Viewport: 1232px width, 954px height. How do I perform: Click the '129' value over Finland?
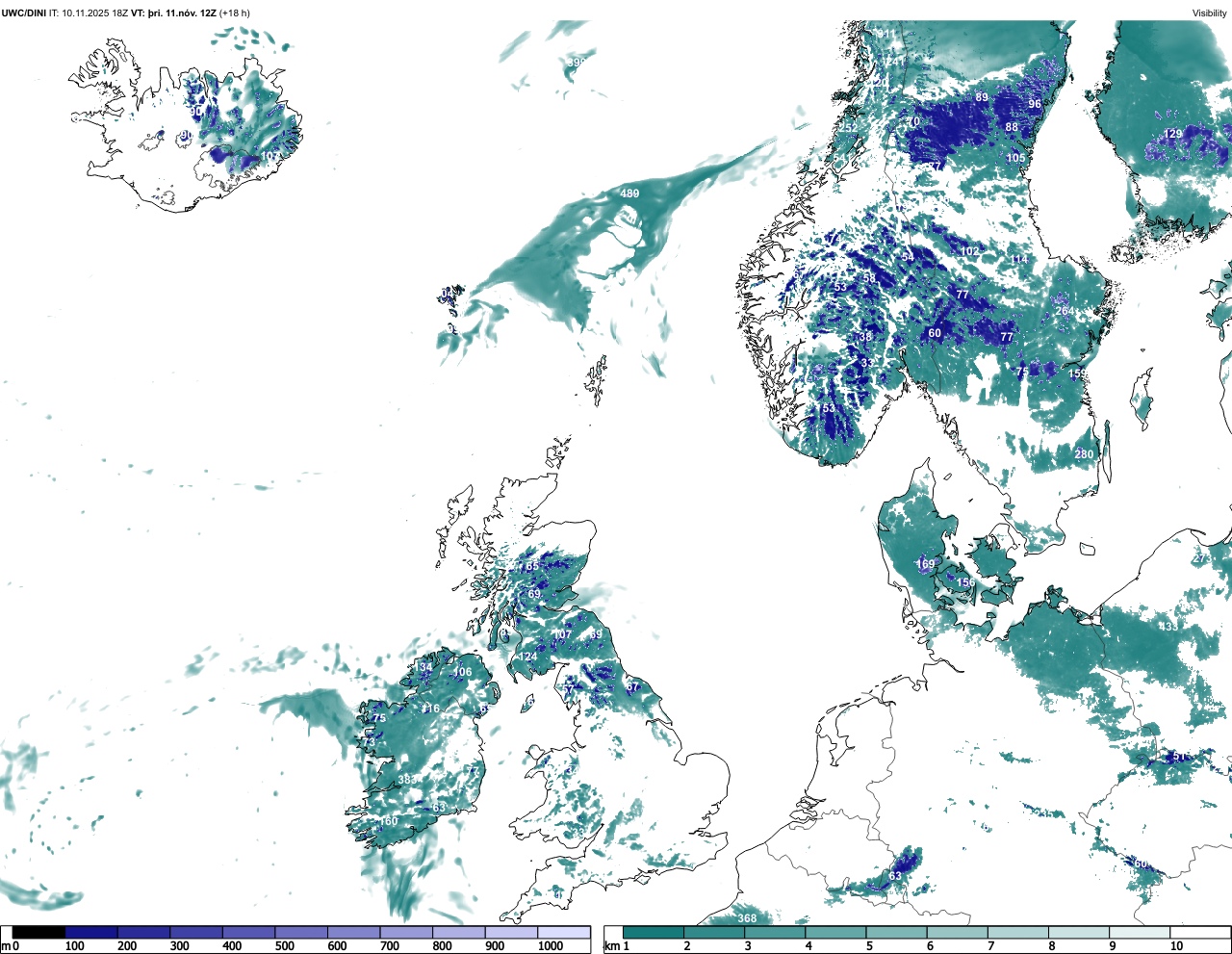coord(1173,135)
